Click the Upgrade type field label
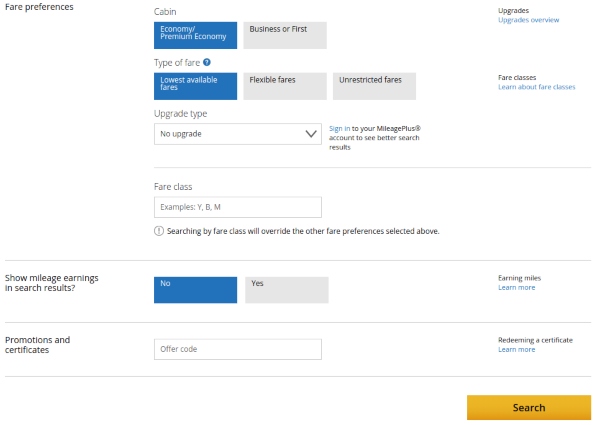Viewport: 600px width, 425px height. click(181, 113)
